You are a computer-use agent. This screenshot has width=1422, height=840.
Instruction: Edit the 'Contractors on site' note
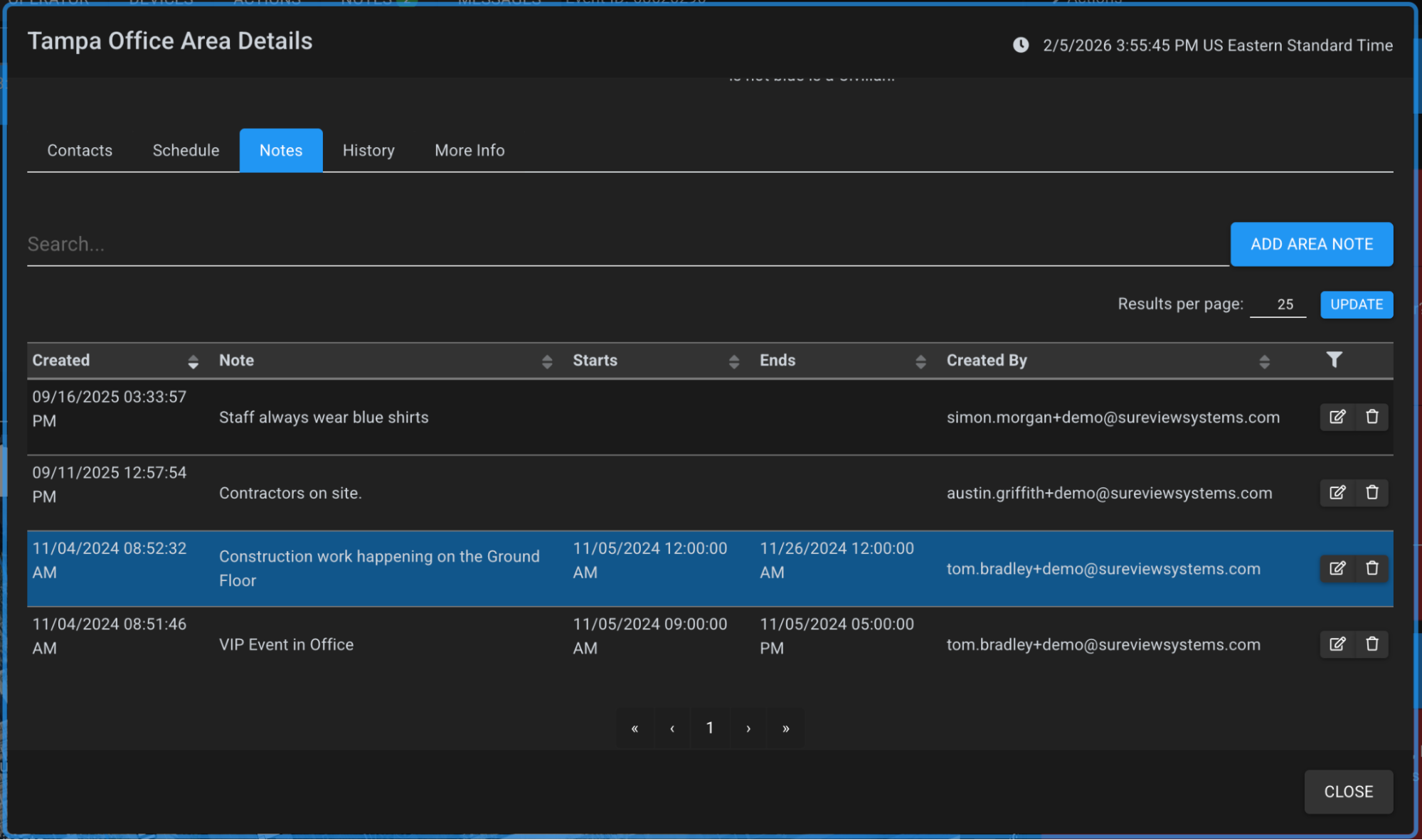point(1337,492)
